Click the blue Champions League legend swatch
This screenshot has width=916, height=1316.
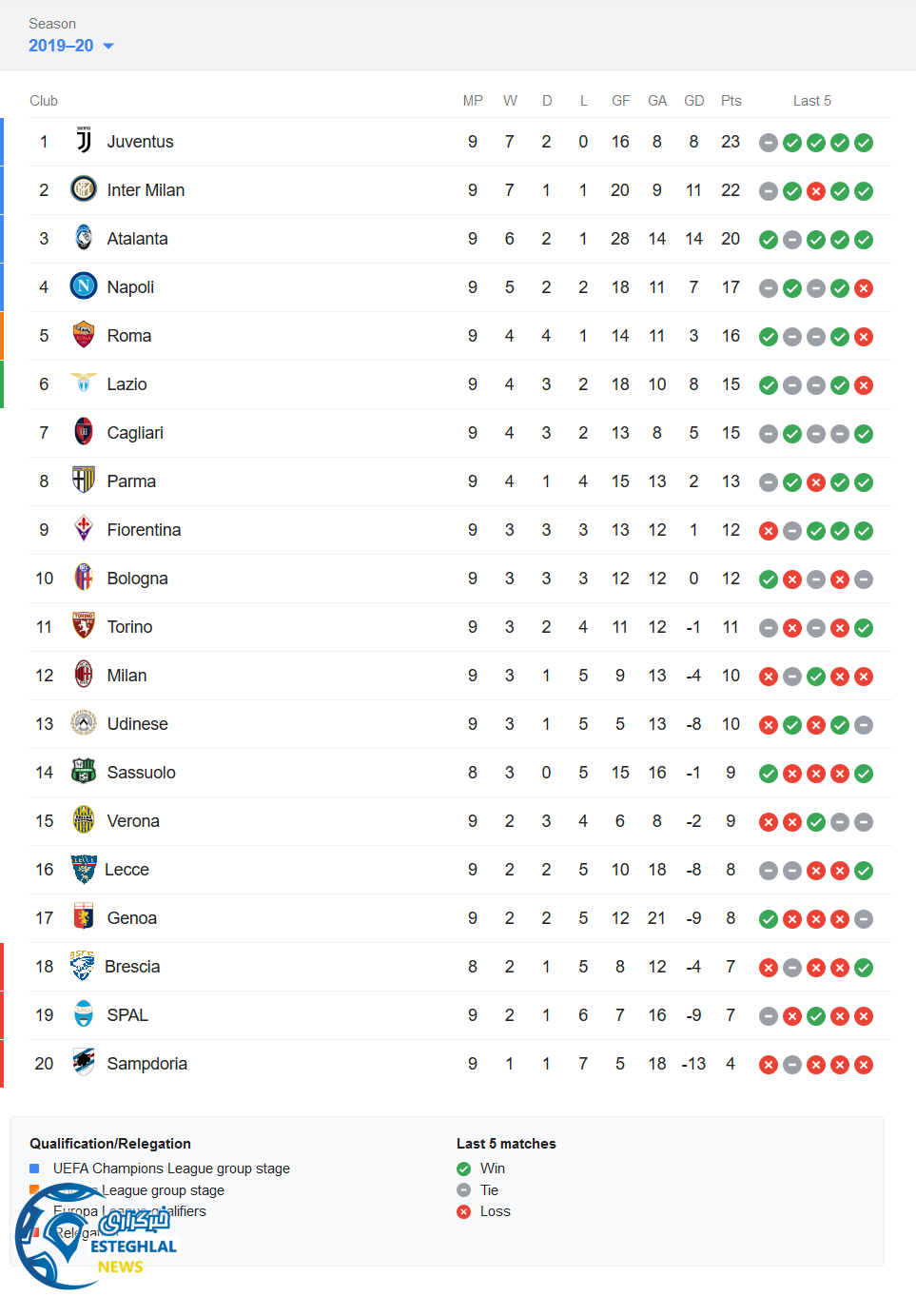tap(34, 1169)
